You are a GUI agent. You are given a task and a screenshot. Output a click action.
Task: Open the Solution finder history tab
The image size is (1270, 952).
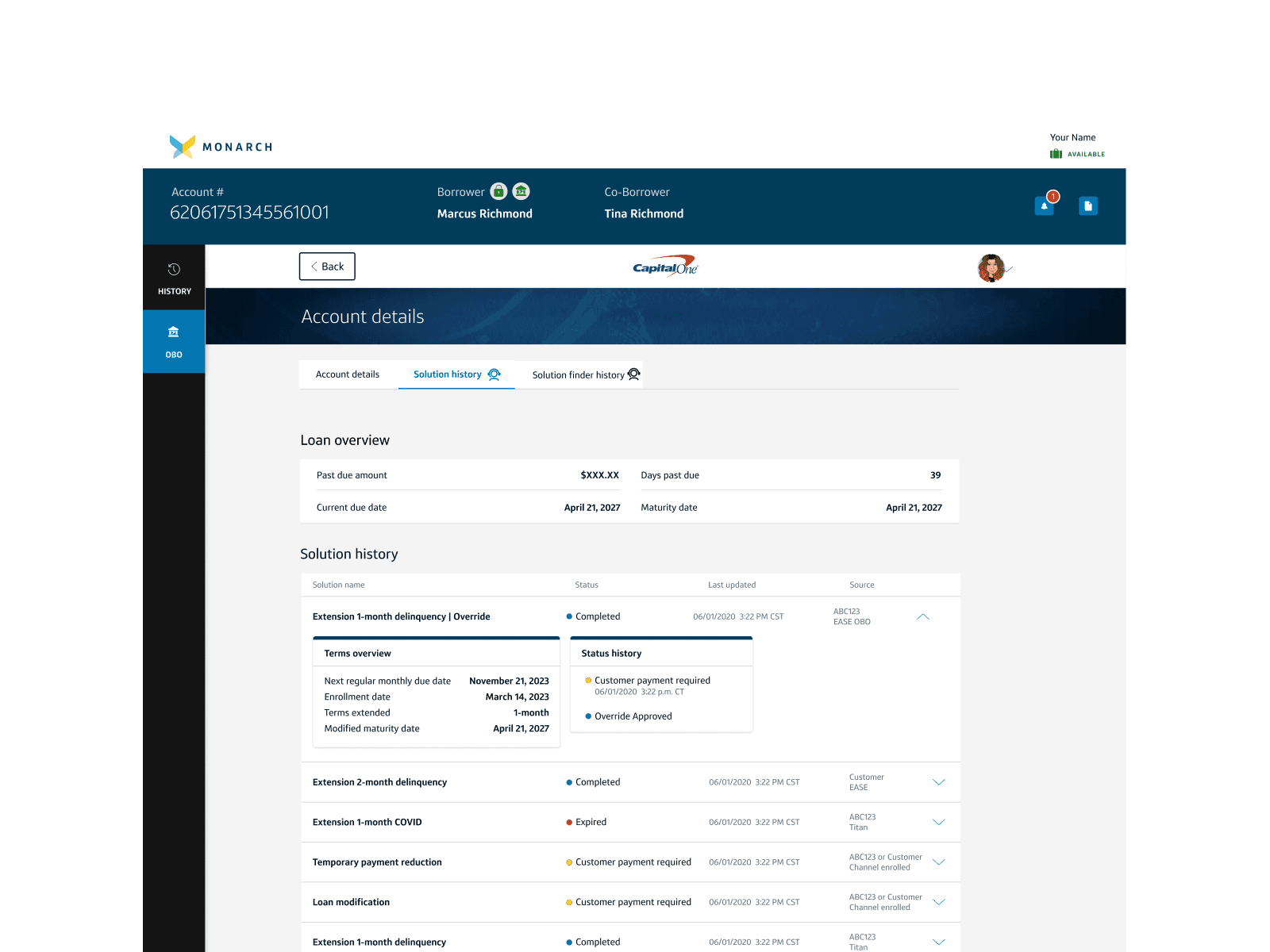577,374
